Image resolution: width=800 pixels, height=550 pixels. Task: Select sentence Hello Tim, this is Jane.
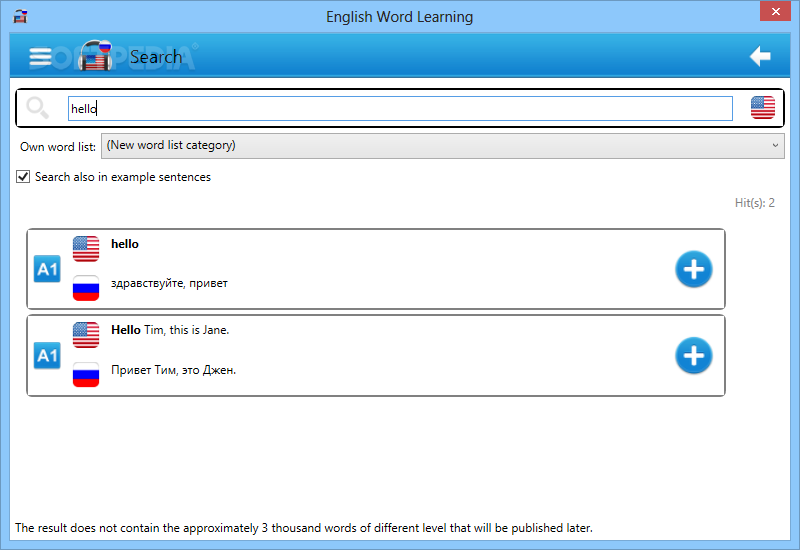170,330
